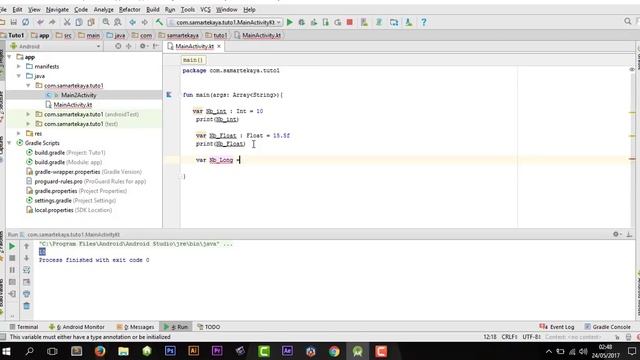Open the Build menu
Screen dimensions: 640x360
tap(153, 9)
